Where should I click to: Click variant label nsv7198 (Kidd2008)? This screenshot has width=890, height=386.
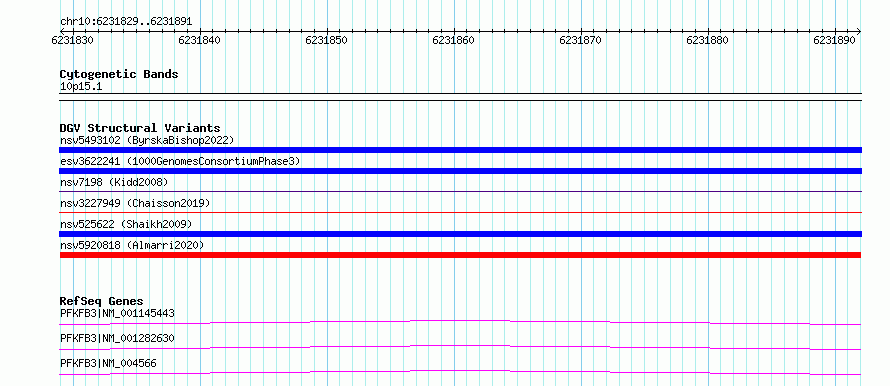pos(114,182)
